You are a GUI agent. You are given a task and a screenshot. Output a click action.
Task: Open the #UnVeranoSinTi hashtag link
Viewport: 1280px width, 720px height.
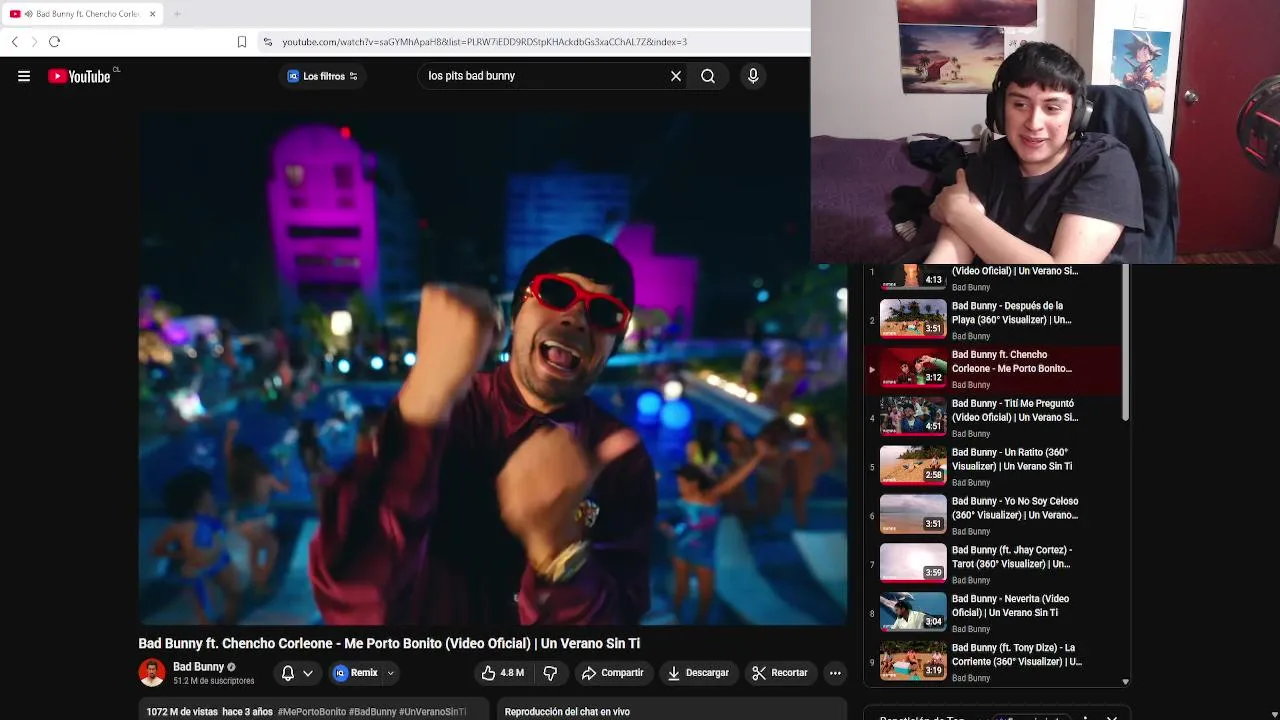pyautogui.click(x=432, y=712)
